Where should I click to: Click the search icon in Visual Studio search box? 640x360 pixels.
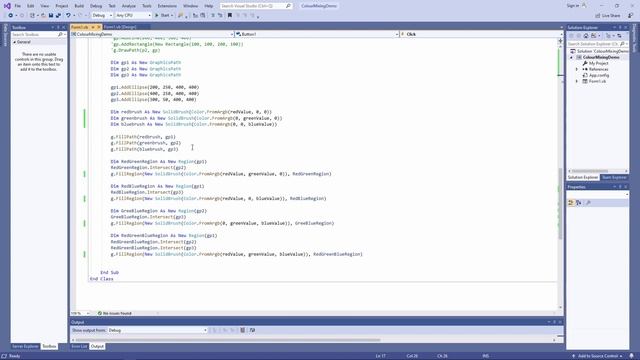tap(288, 6)
